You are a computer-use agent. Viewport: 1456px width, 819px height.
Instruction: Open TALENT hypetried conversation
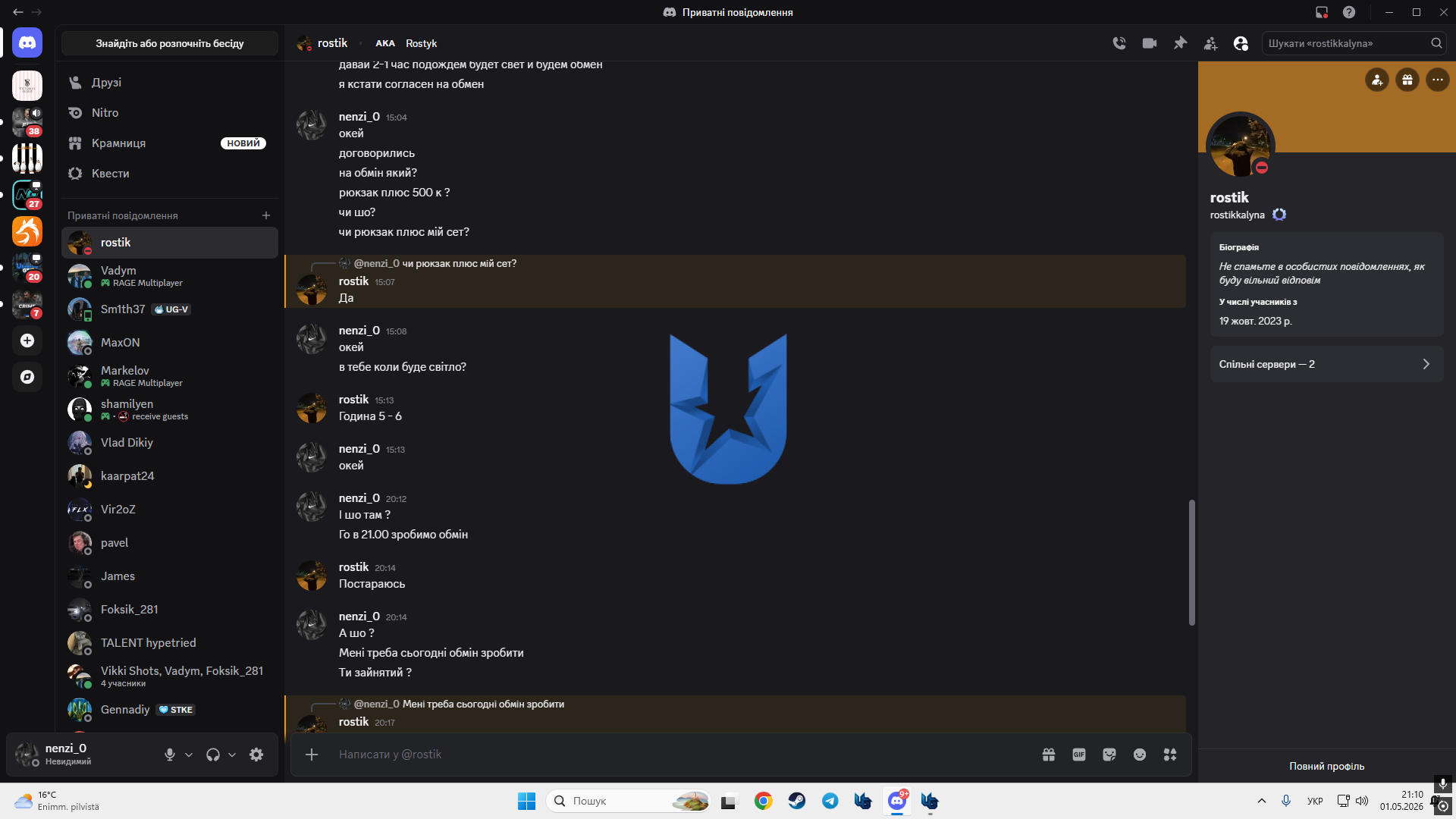pos(170,643)
